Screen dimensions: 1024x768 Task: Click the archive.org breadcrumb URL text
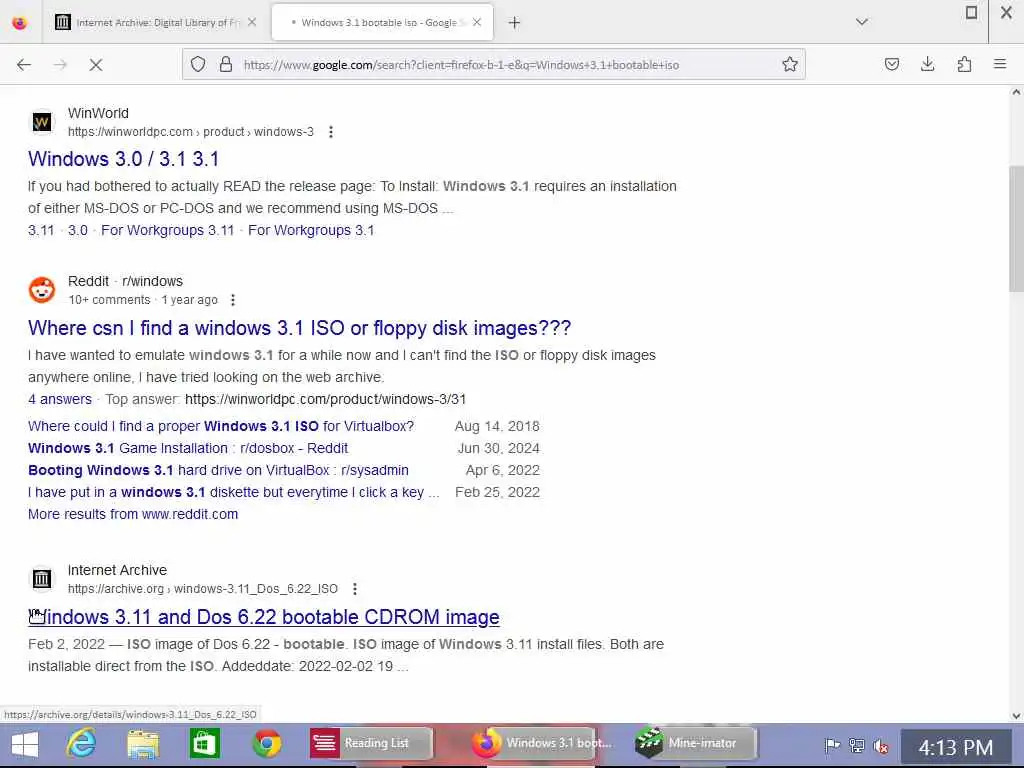(203, 589)
